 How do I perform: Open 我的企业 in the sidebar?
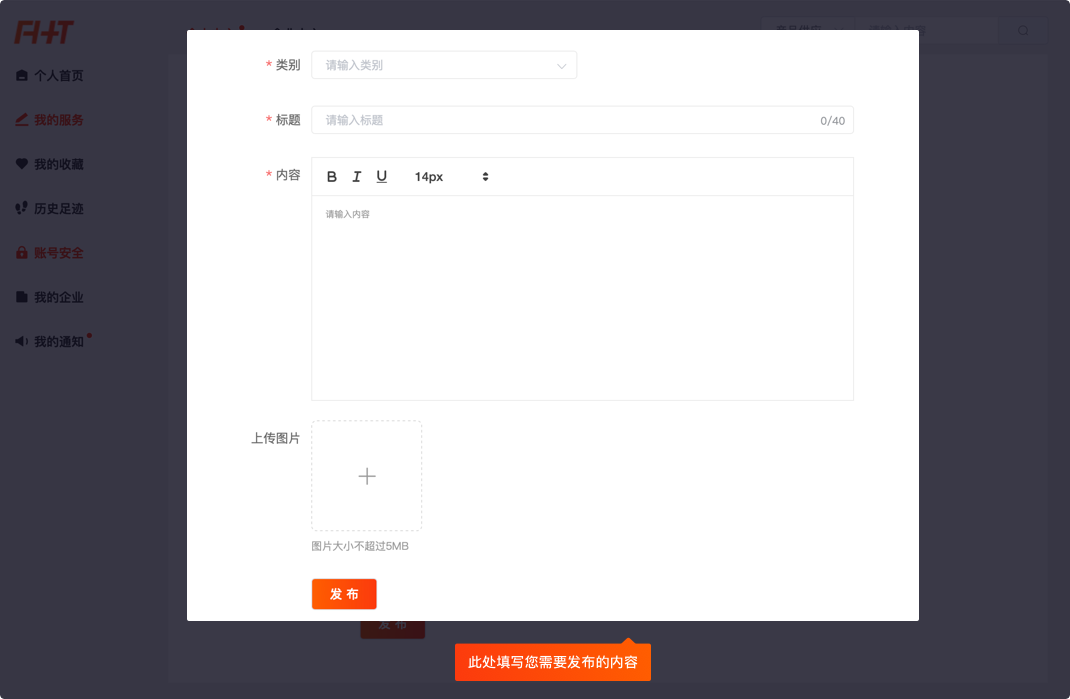[x=58, y=297]
